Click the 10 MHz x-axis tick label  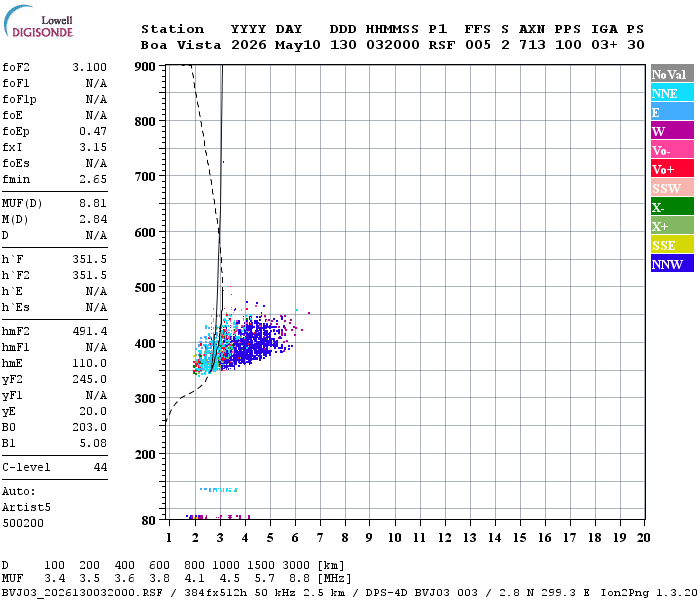(x=394, y=538)
